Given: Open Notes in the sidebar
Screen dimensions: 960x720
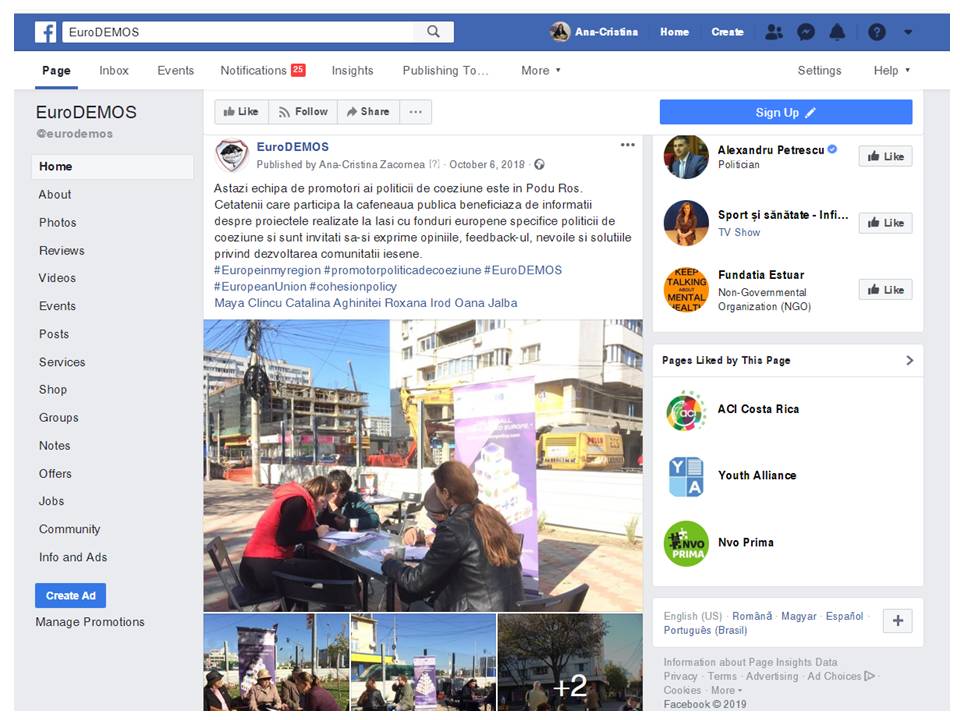Looking at the screenshot, I should tap(54, 446).
